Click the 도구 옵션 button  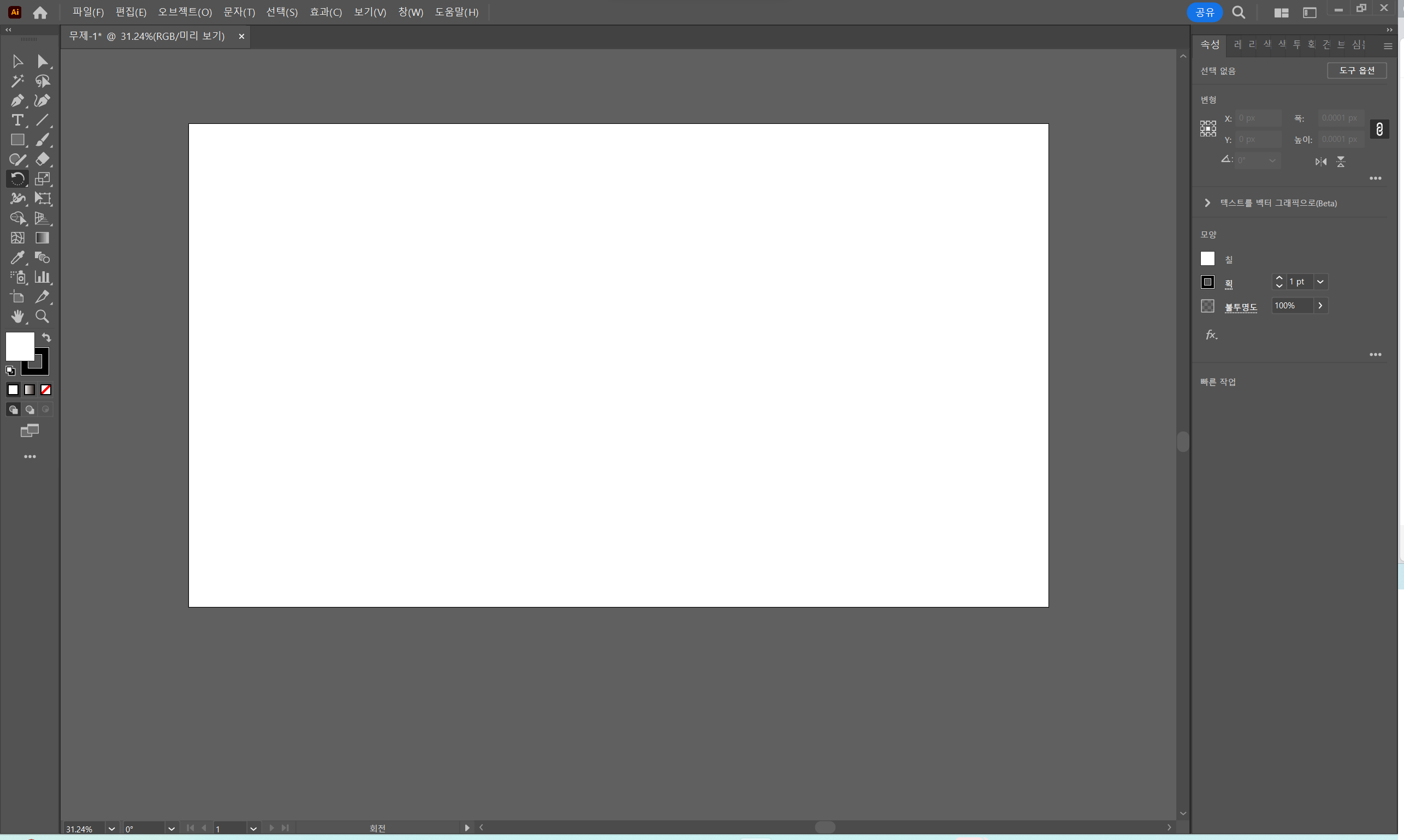tap(1356, 70)
